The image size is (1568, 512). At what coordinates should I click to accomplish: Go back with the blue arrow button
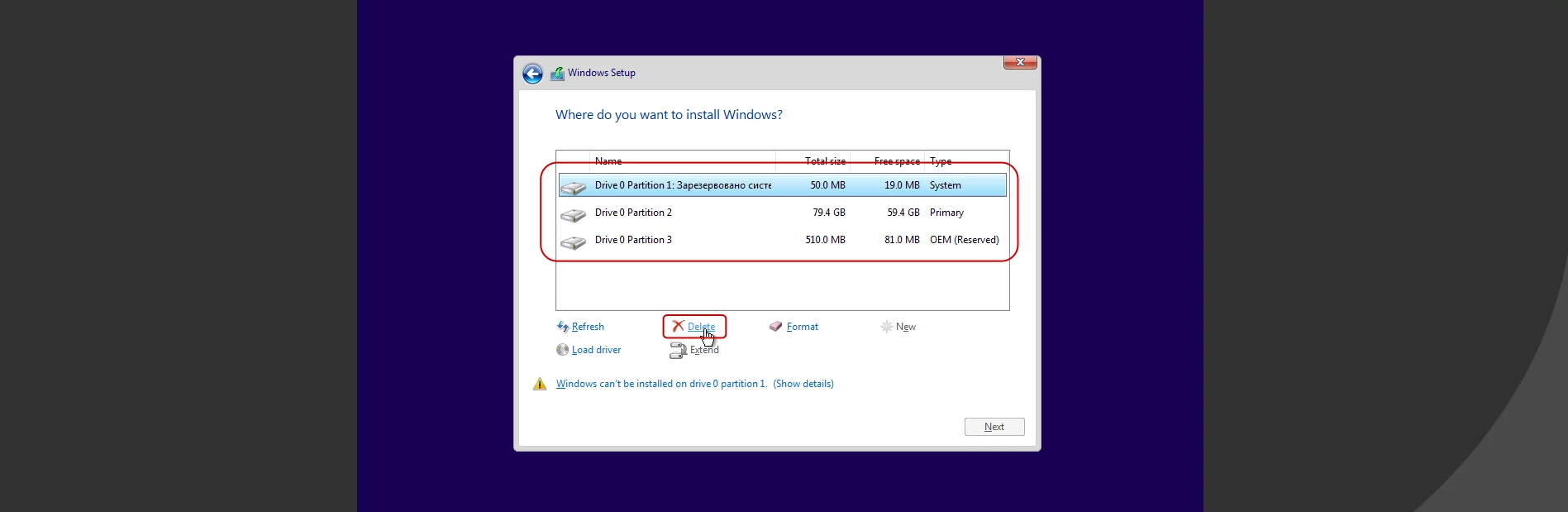pyautogui.click(x=532, y=74)
